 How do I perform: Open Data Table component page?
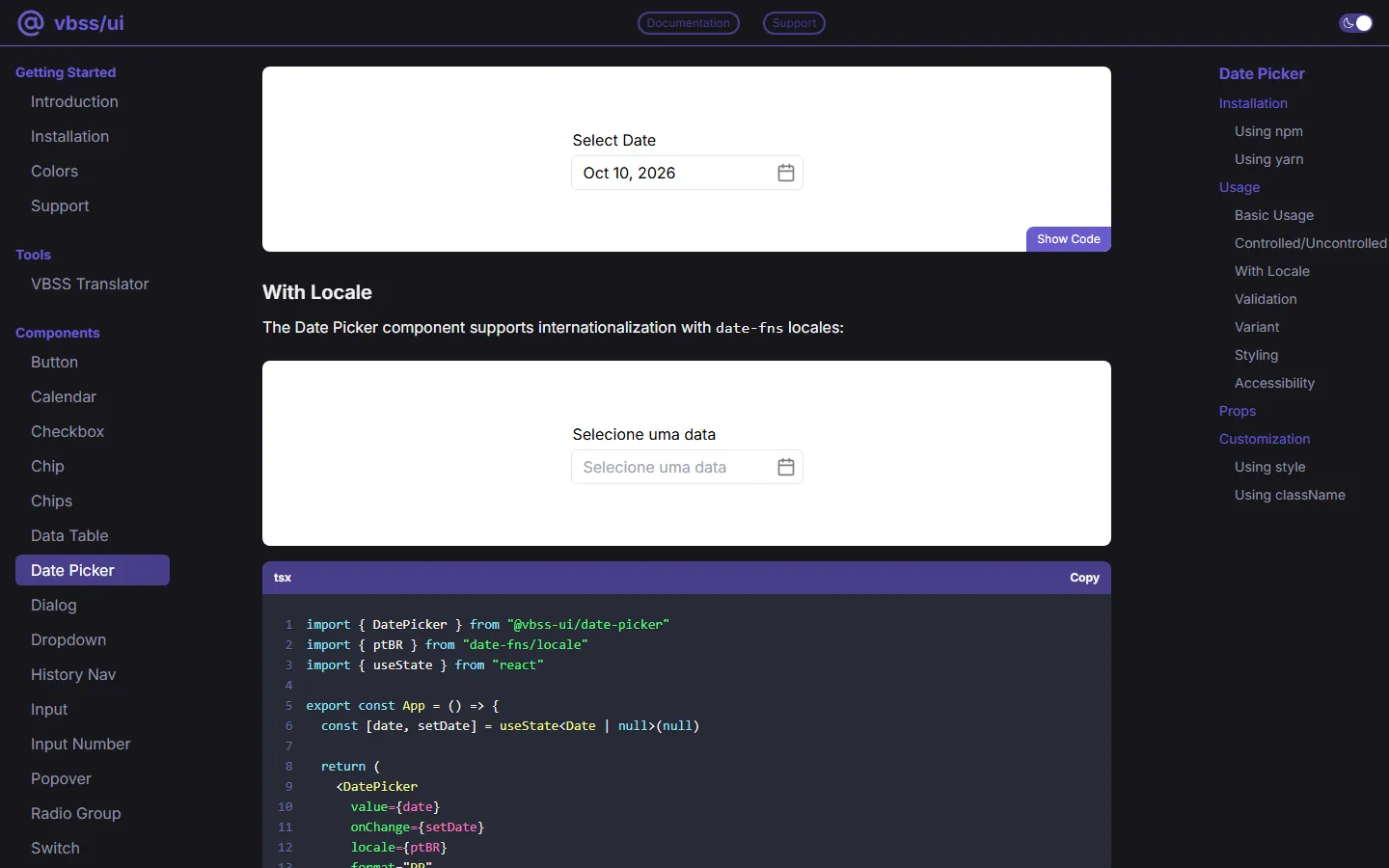click(69, 535)
